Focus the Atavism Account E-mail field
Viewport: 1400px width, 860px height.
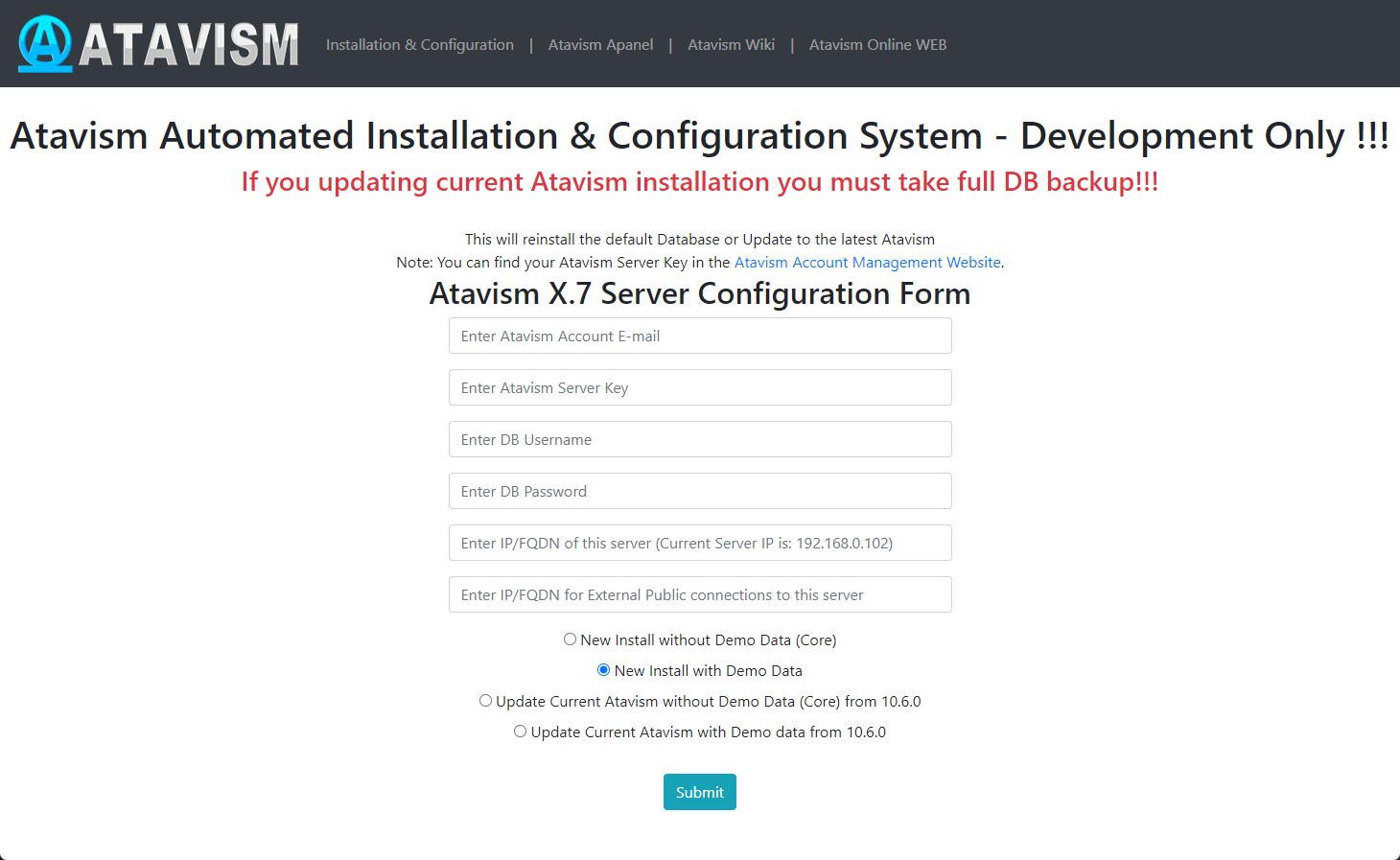[700, 337]
